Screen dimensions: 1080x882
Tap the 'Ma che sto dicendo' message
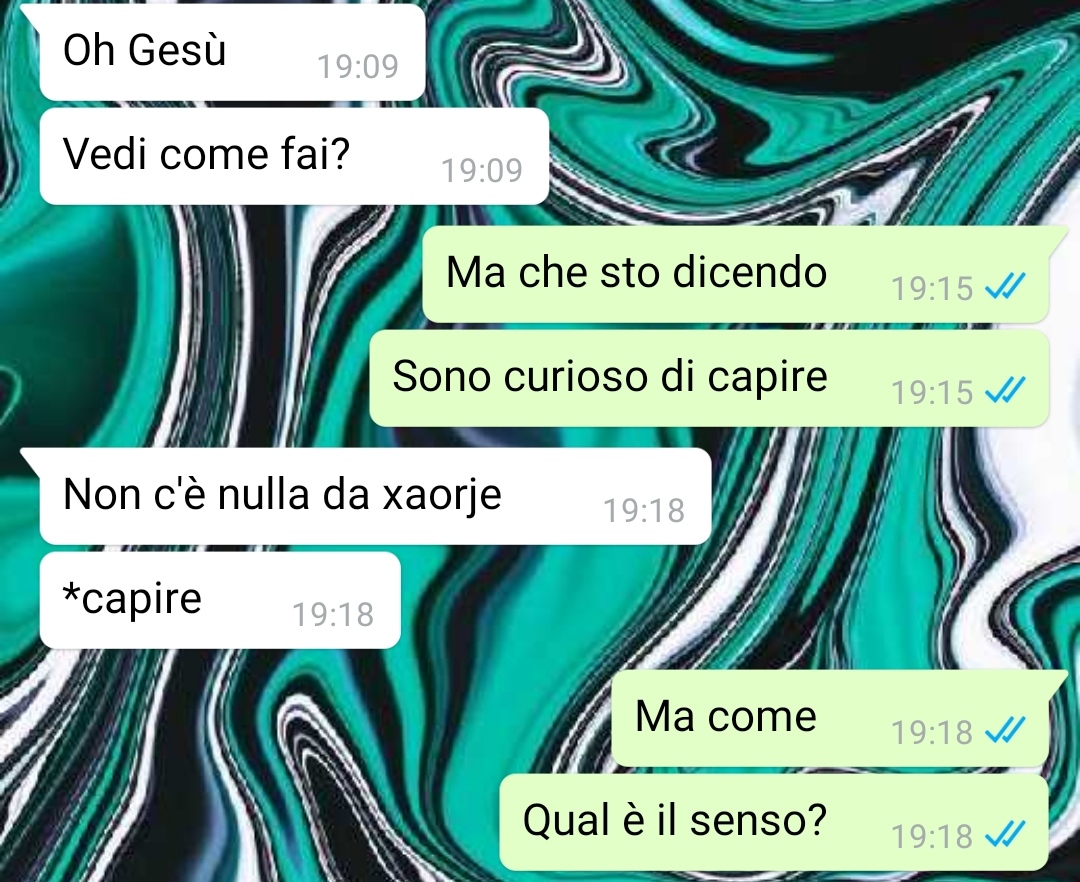(736, 274)
